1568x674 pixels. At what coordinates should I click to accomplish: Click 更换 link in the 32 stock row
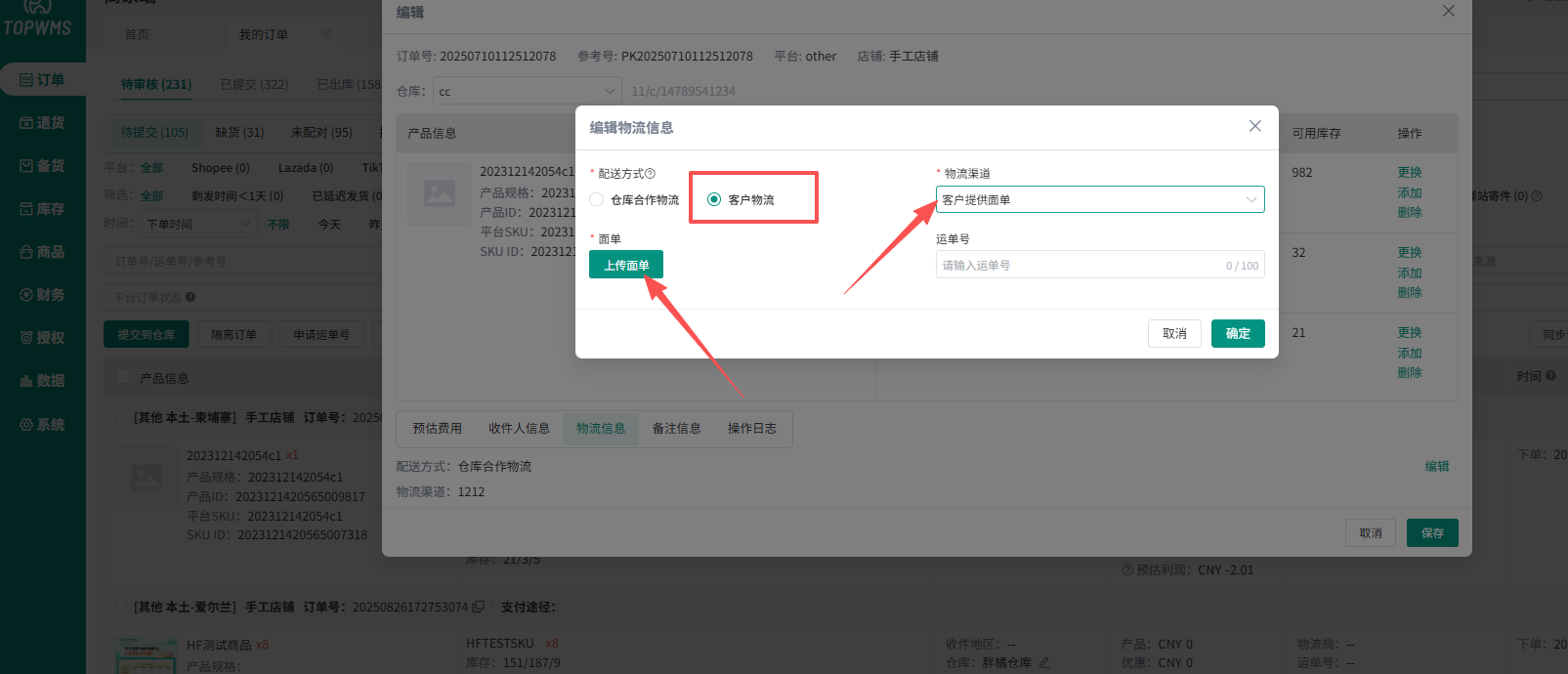coord(1410,252)
